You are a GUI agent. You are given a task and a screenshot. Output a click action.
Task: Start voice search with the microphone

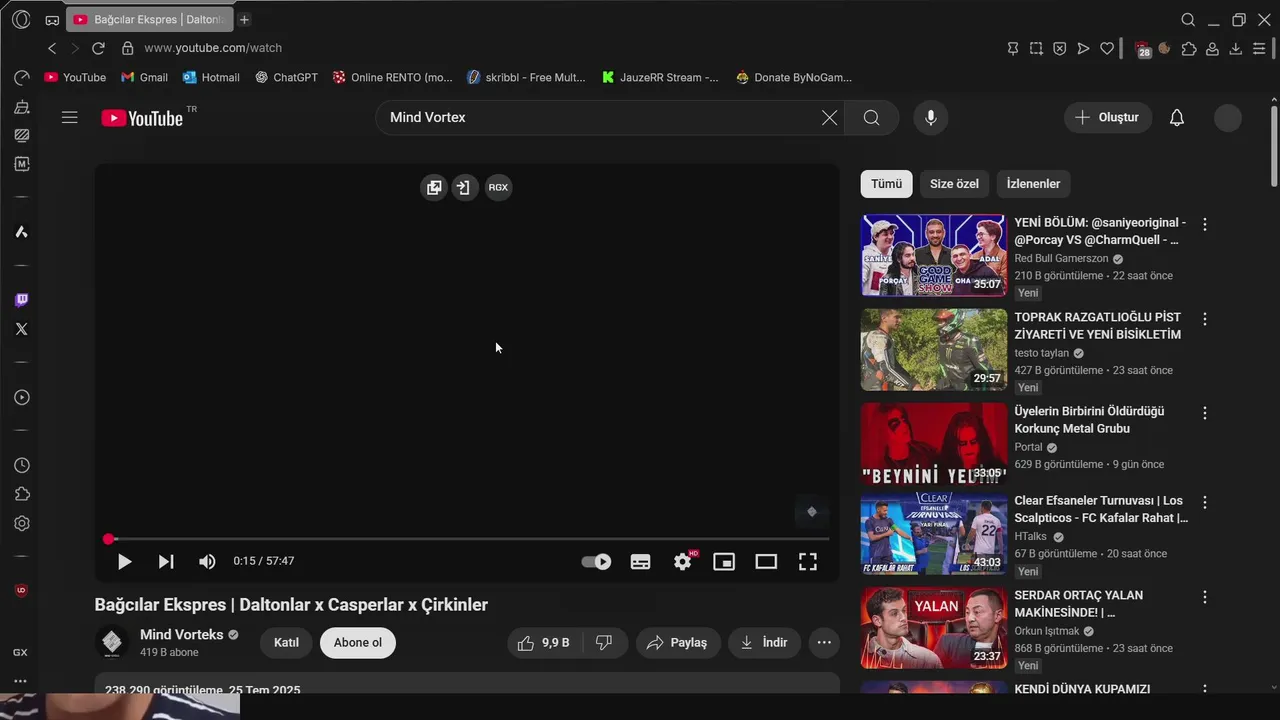click(x=931, y=117)
